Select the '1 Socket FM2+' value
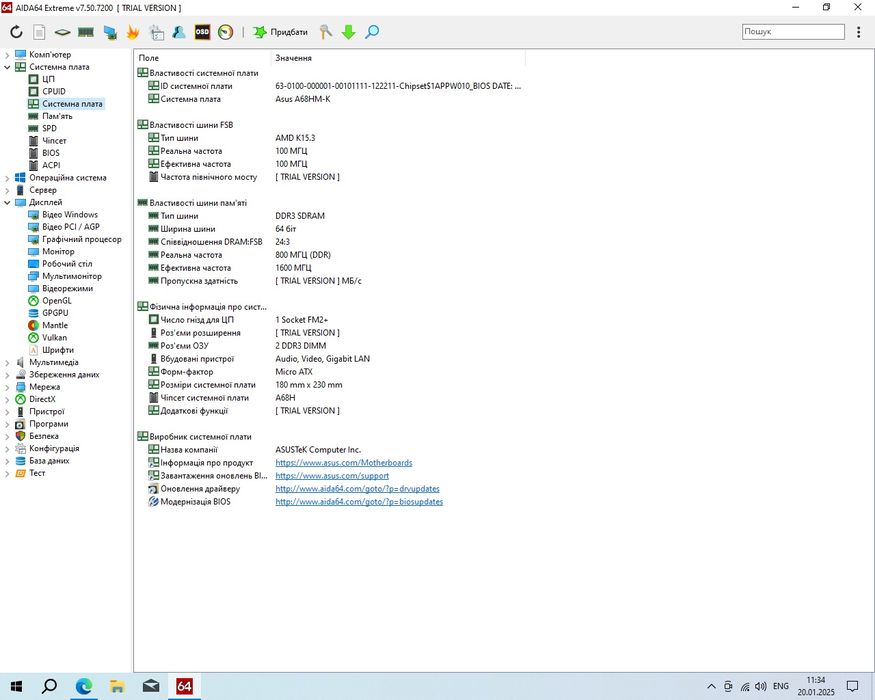Screen dimensions: 875x700 pyautogui.click(x=301, y=320)
